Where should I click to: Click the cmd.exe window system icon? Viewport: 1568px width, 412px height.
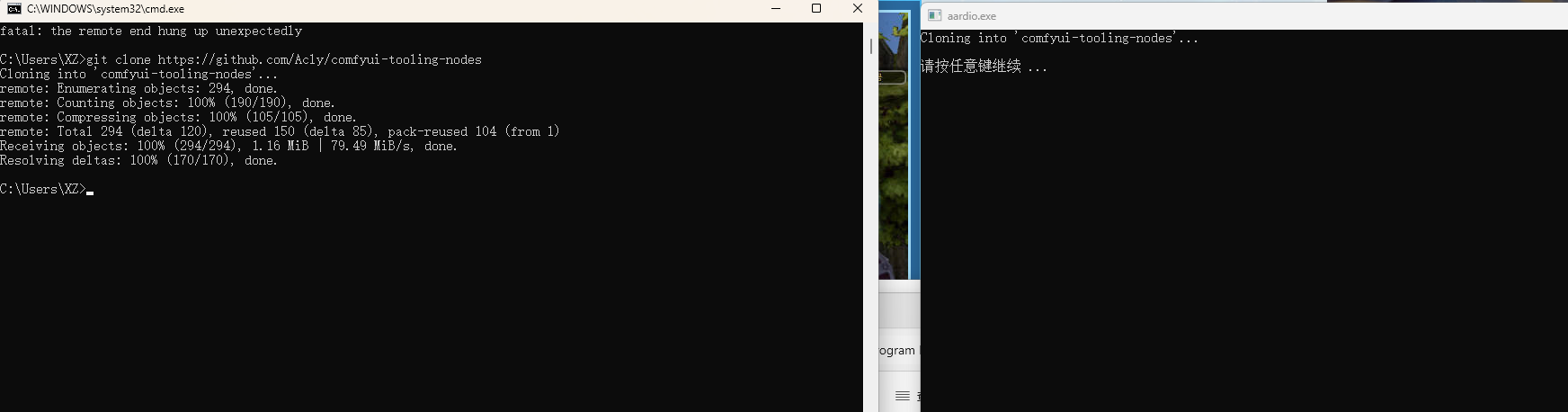point(14,9)
